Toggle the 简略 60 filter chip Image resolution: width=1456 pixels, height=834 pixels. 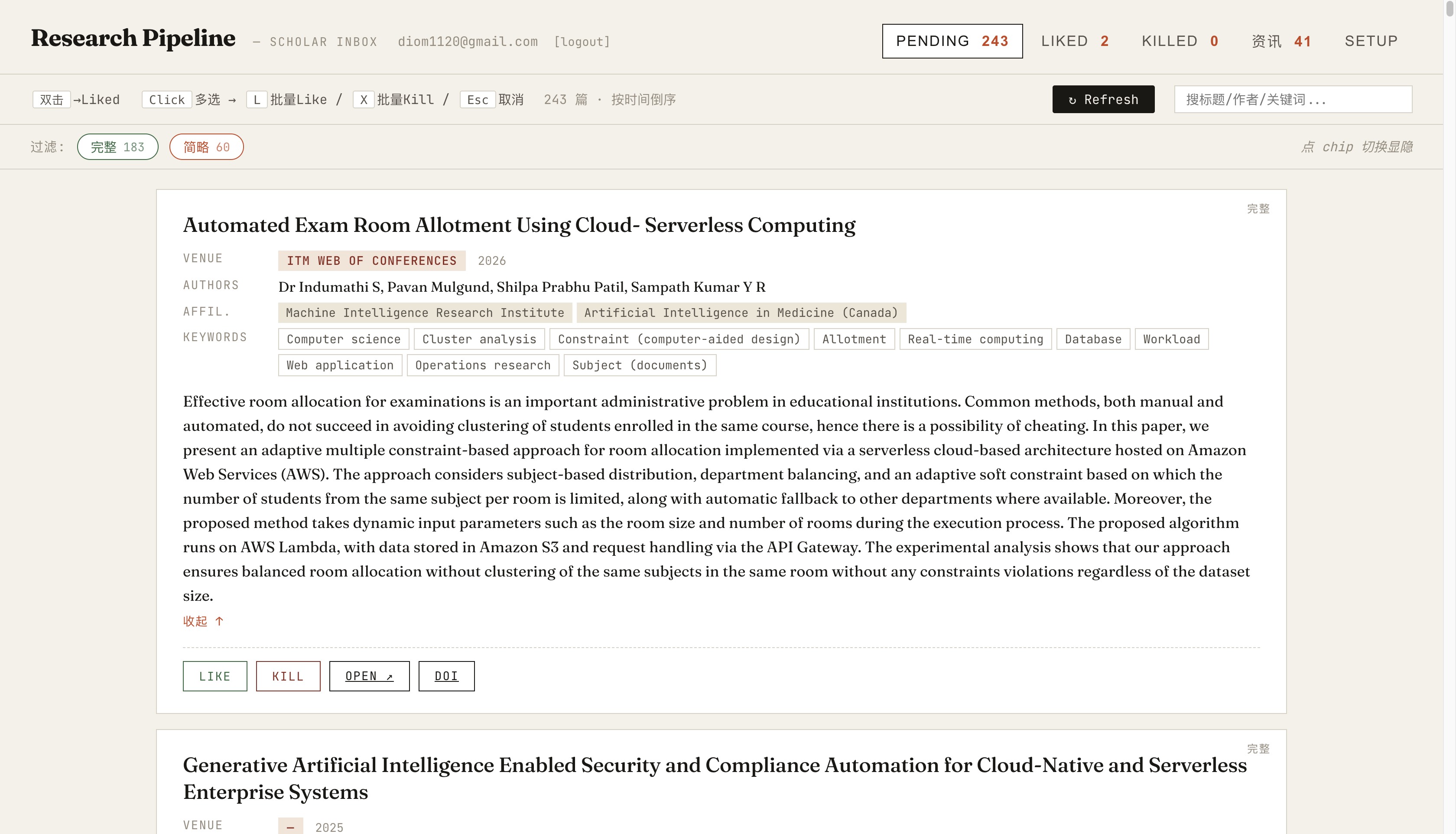point(206,147)
